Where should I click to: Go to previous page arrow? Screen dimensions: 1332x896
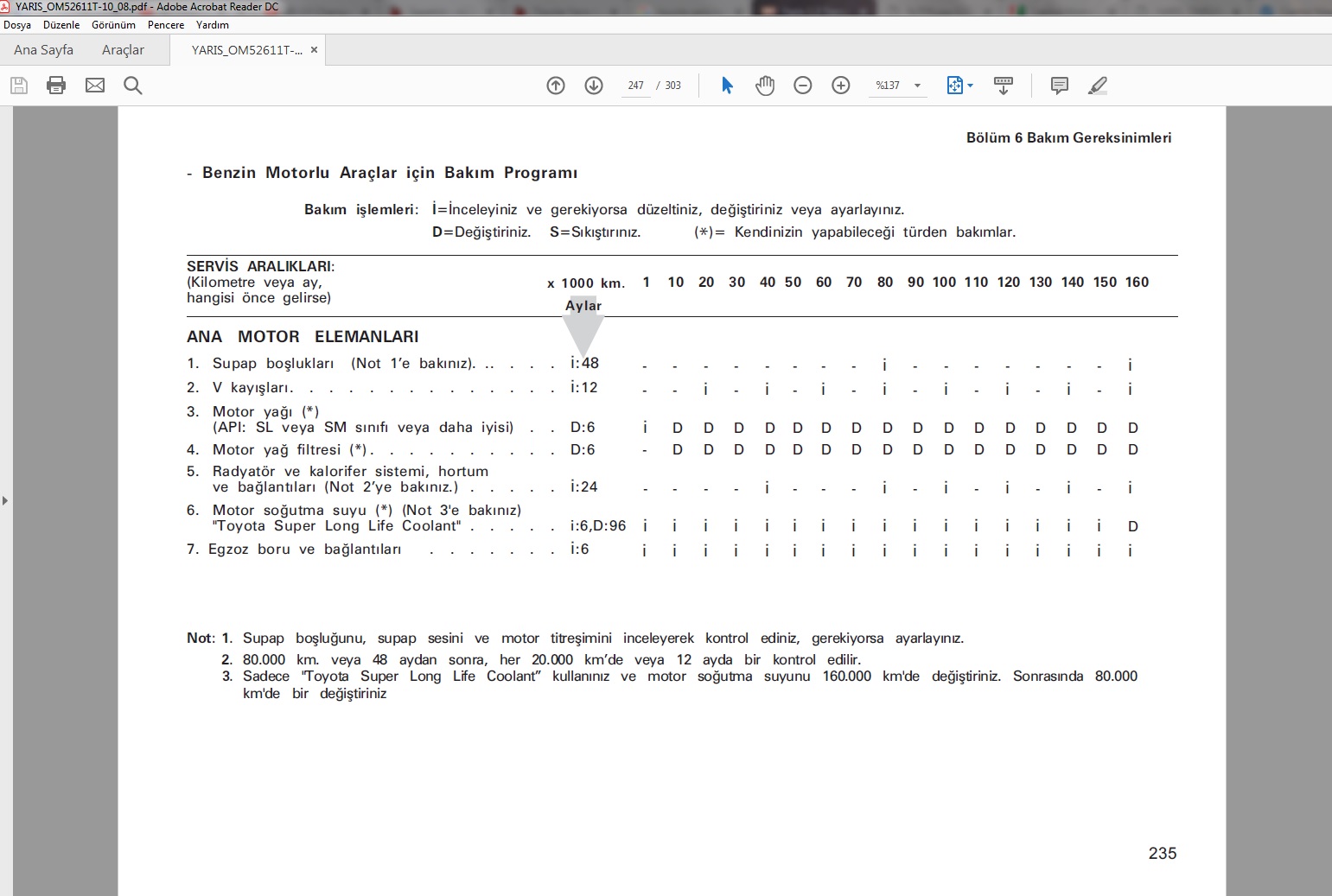point(556,86)
